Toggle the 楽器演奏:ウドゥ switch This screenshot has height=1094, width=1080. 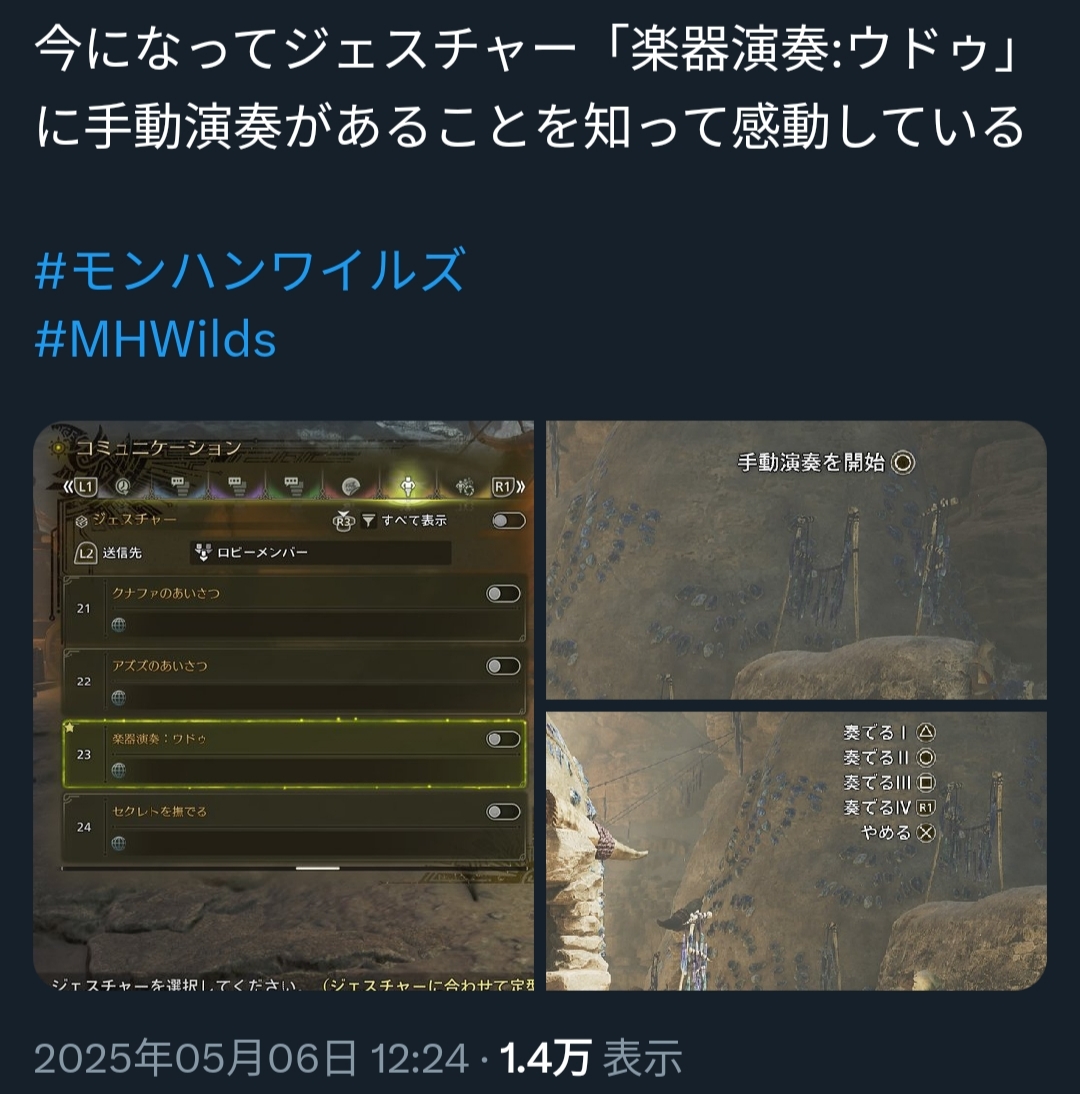tap(503, 739)
